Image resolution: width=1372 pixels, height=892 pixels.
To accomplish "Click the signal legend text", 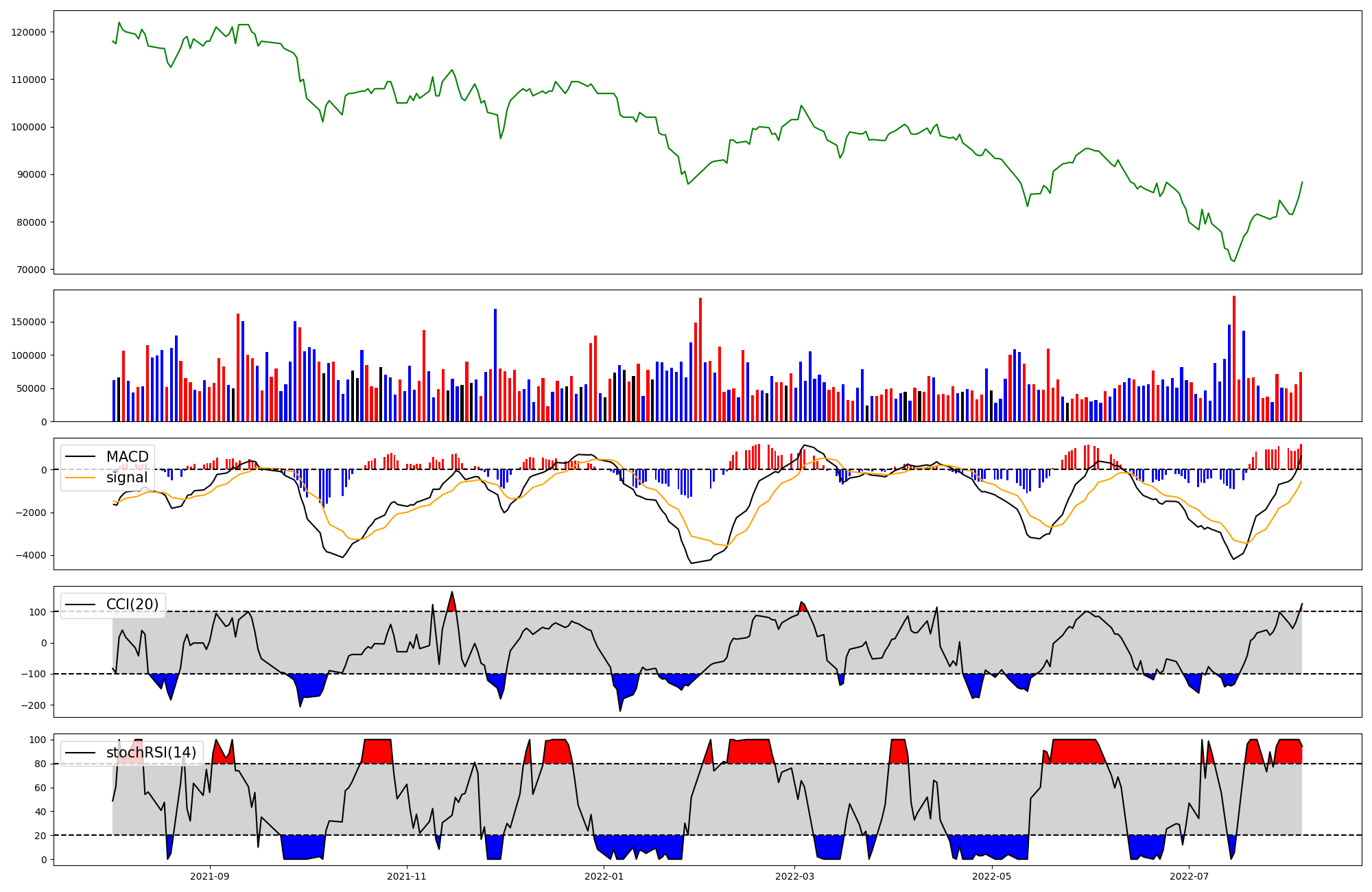I will [127, 478].
